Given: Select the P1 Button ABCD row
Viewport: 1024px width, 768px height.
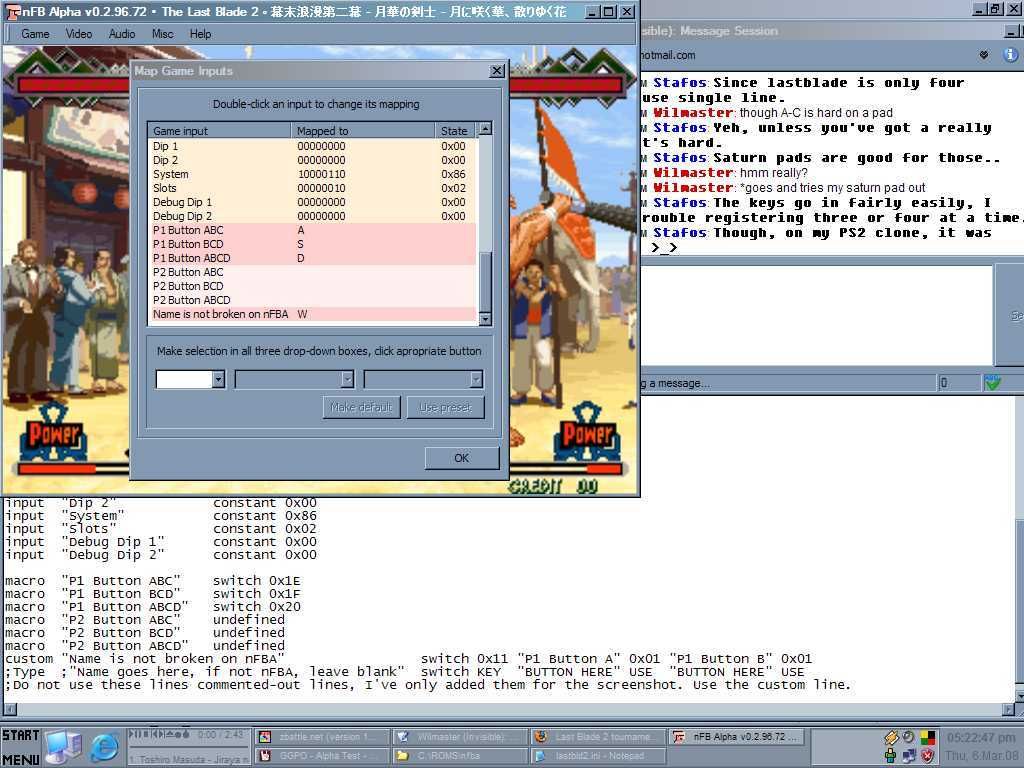Looking at the screenshot, I should click(x=313, y=258).
